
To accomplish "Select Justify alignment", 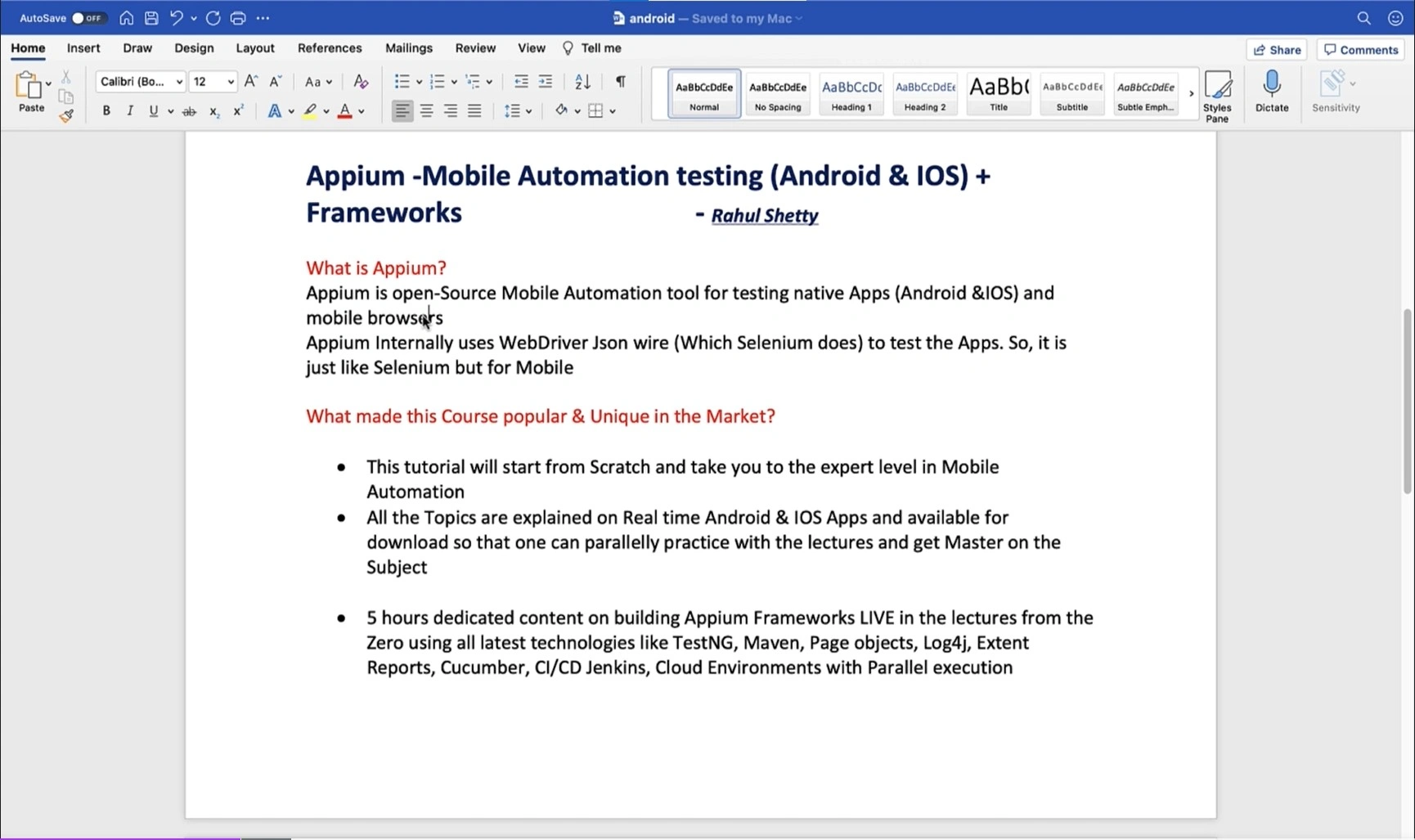I will (474, 111).
